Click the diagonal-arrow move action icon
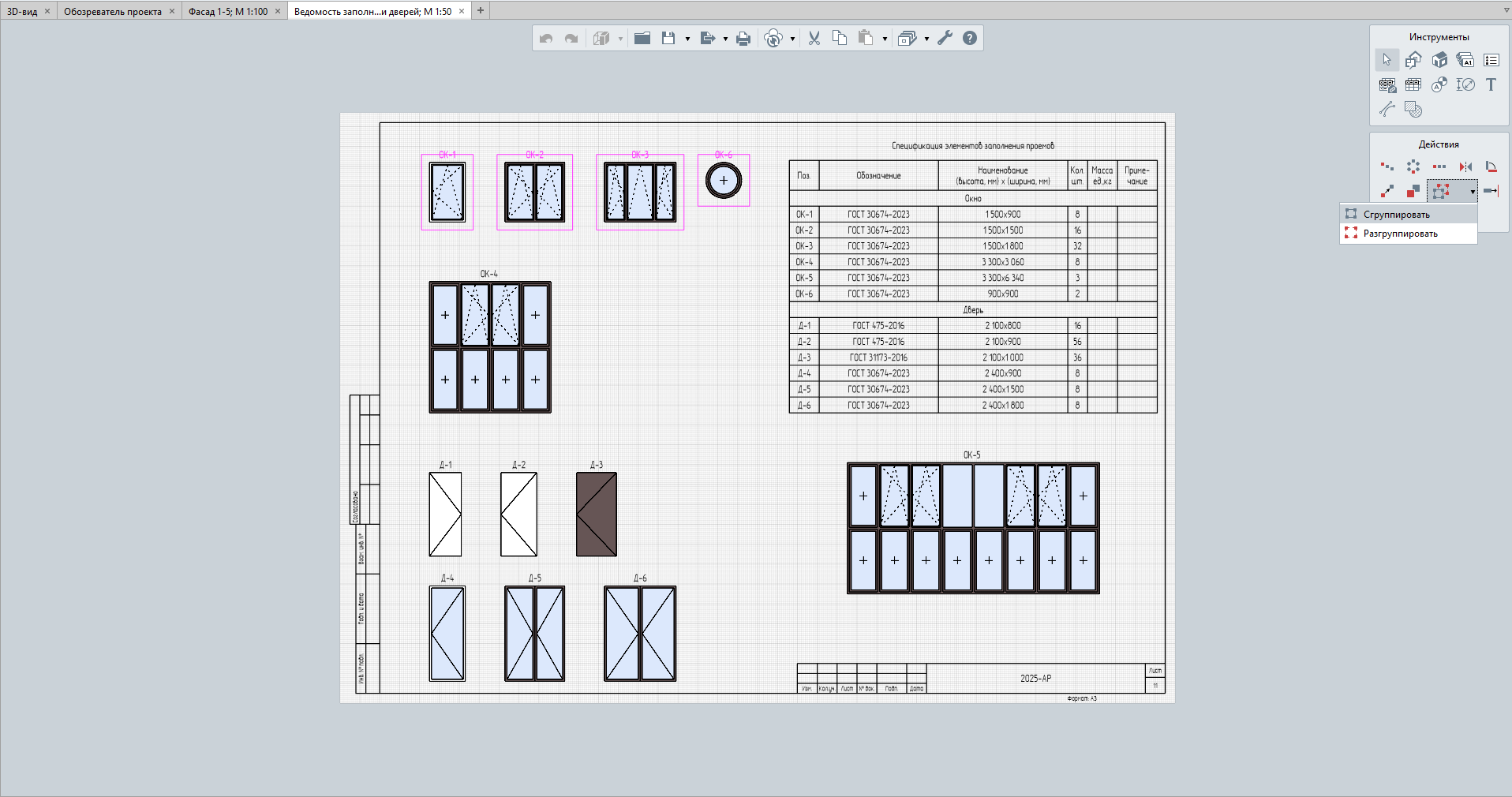1512x797 pixels. (x=1387, y=191)
